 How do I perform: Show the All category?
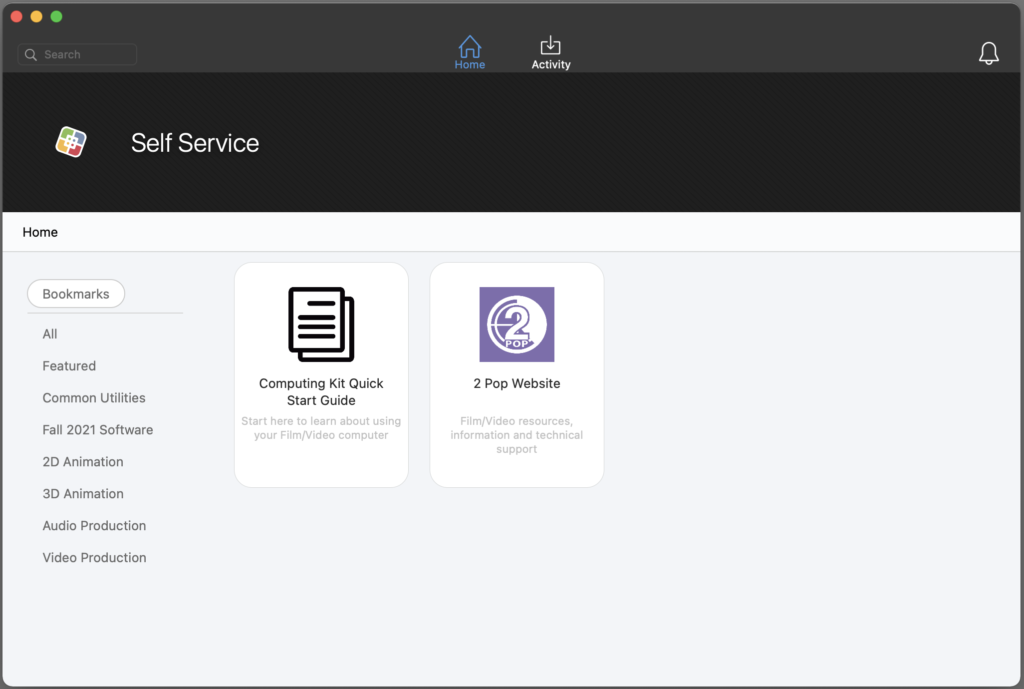click(x=50, y=334)
